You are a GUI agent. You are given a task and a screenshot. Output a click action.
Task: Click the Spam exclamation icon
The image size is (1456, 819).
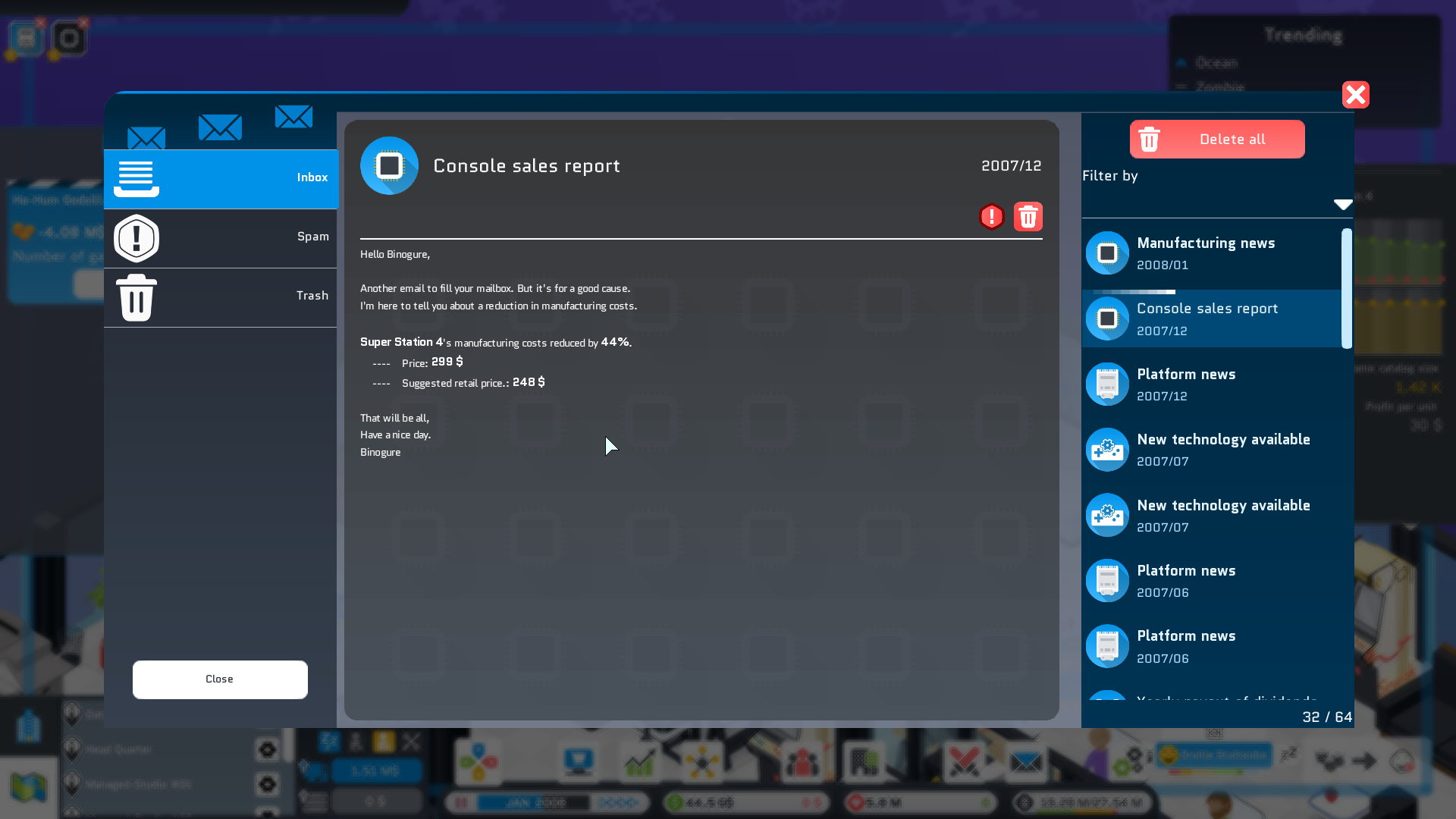[136, 238]
